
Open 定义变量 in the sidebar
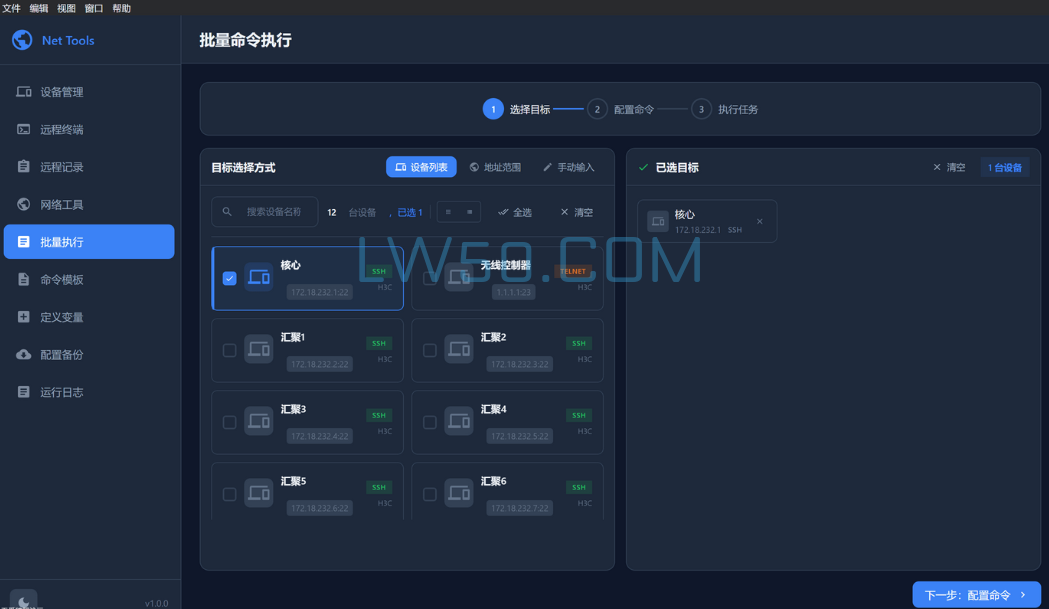88,316
